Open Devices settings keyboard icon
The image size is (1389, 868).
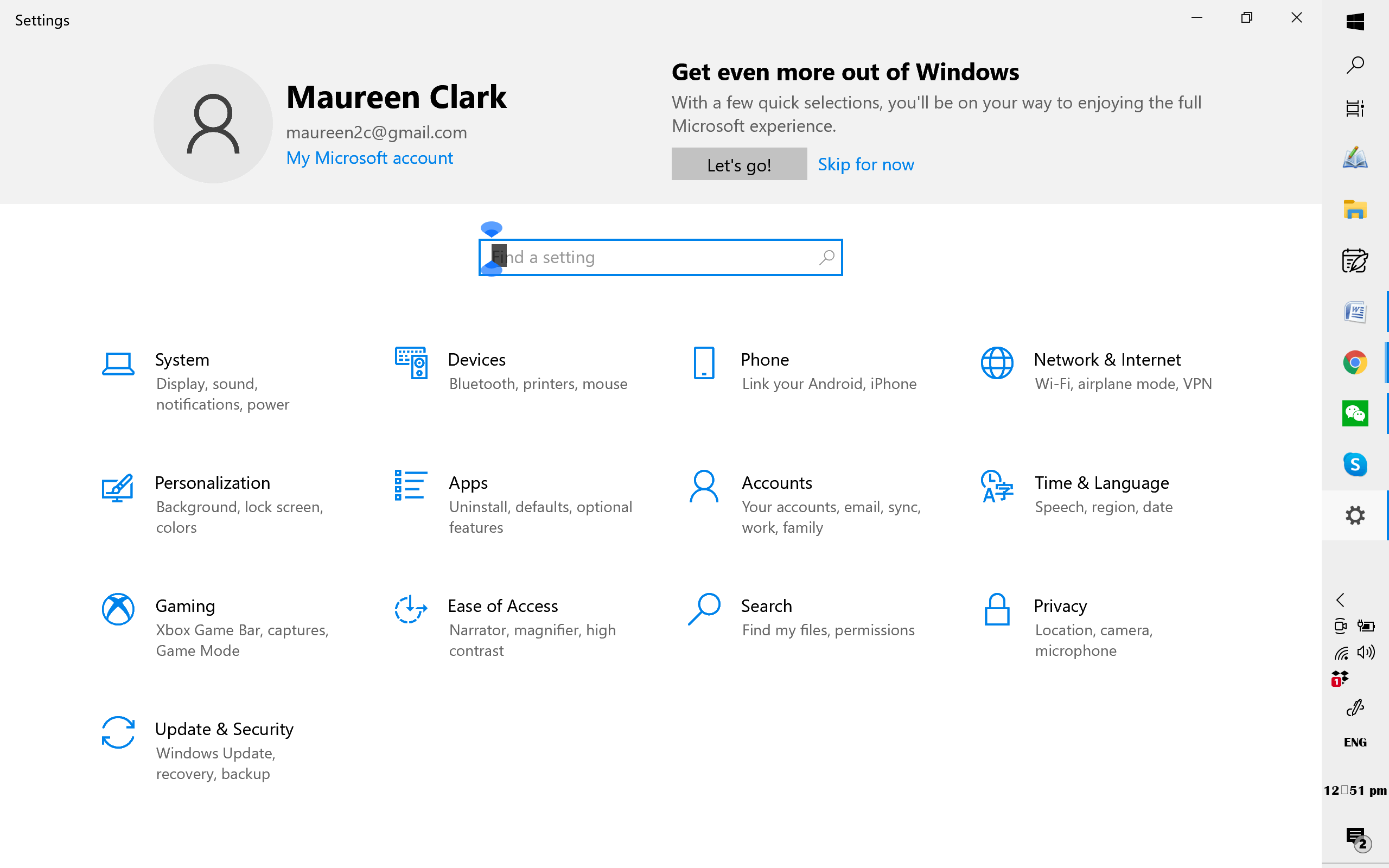[x=411, y=363]
